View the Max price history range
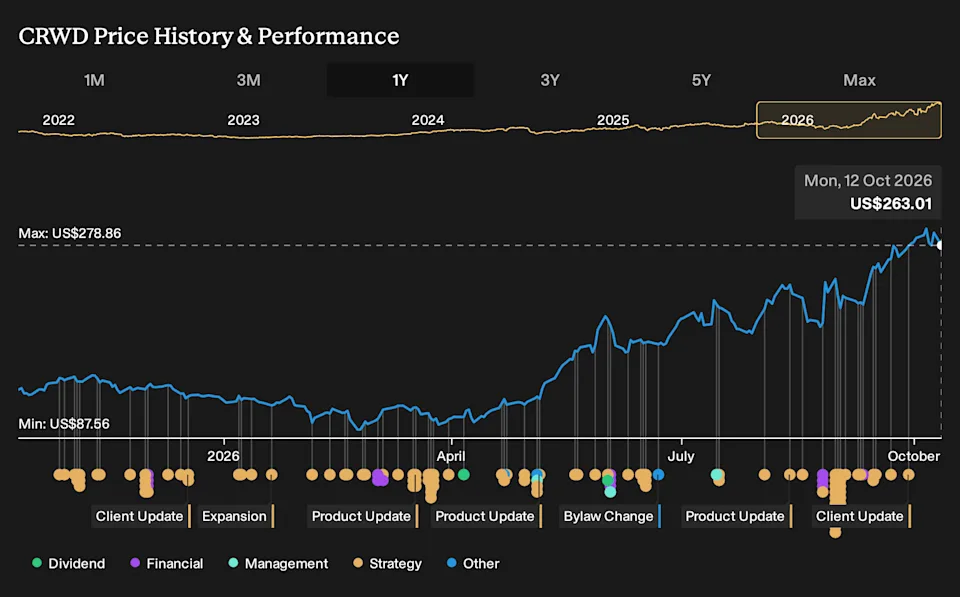This screenshot has height=597, width=960. [859, 80]
